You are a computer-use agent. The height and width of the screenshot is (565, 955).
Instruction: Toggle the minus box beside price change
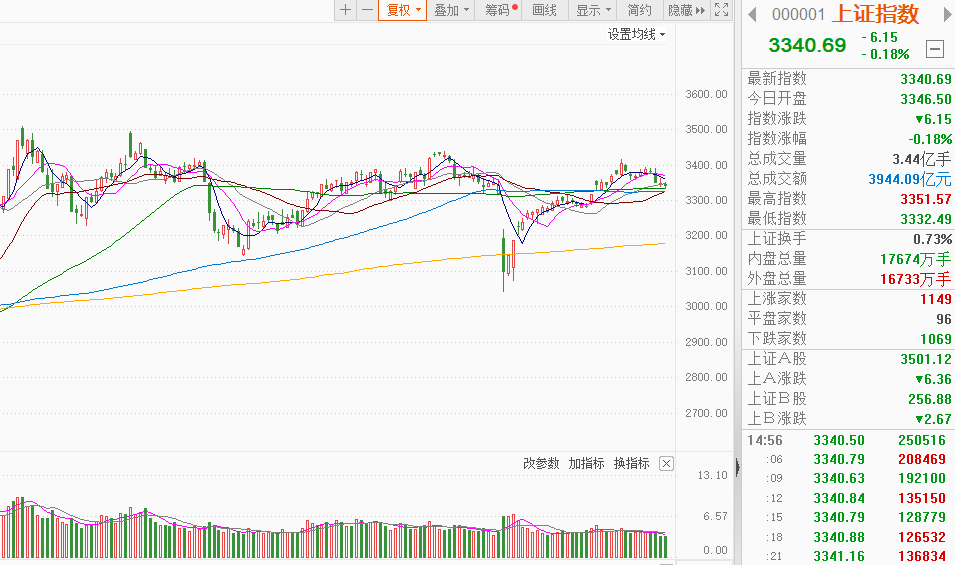[x=935, y=48]
